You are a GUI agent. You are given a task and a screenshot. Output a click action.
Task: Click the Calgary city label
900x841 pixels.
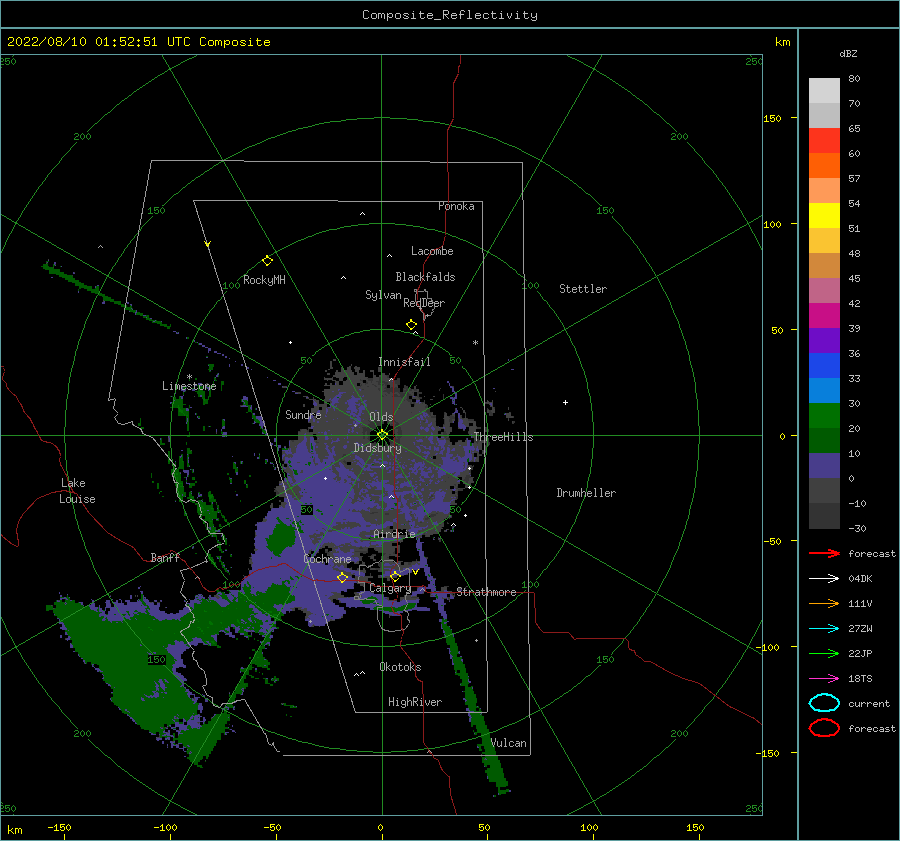coord(390,588)
